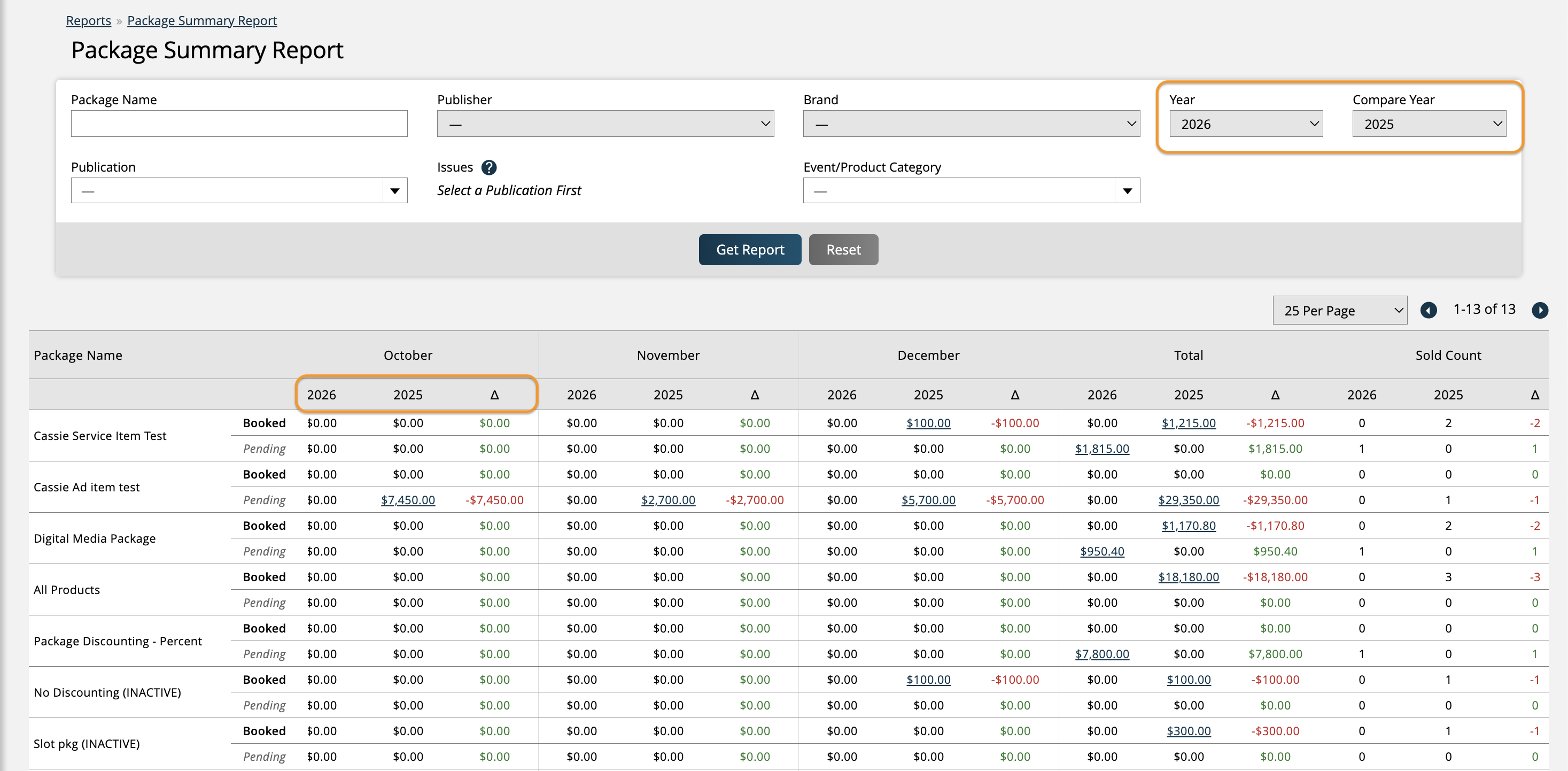Click the Reports breadcrumb link

pyautogui.click(x=88, y=21)
